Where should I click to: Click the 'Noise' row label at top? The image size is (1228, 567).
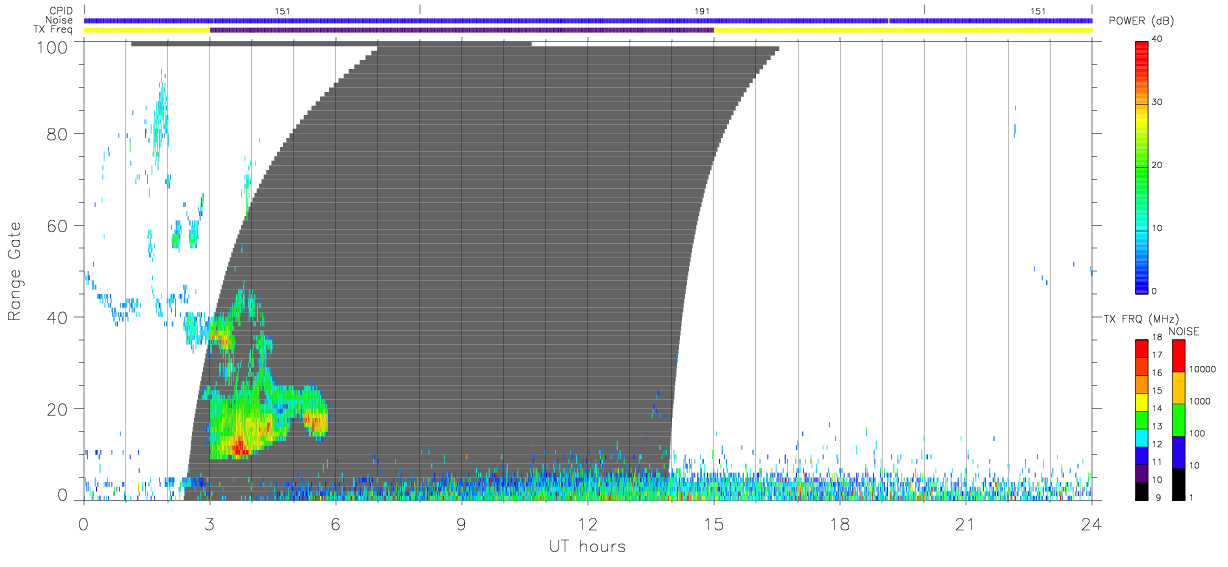60,20
